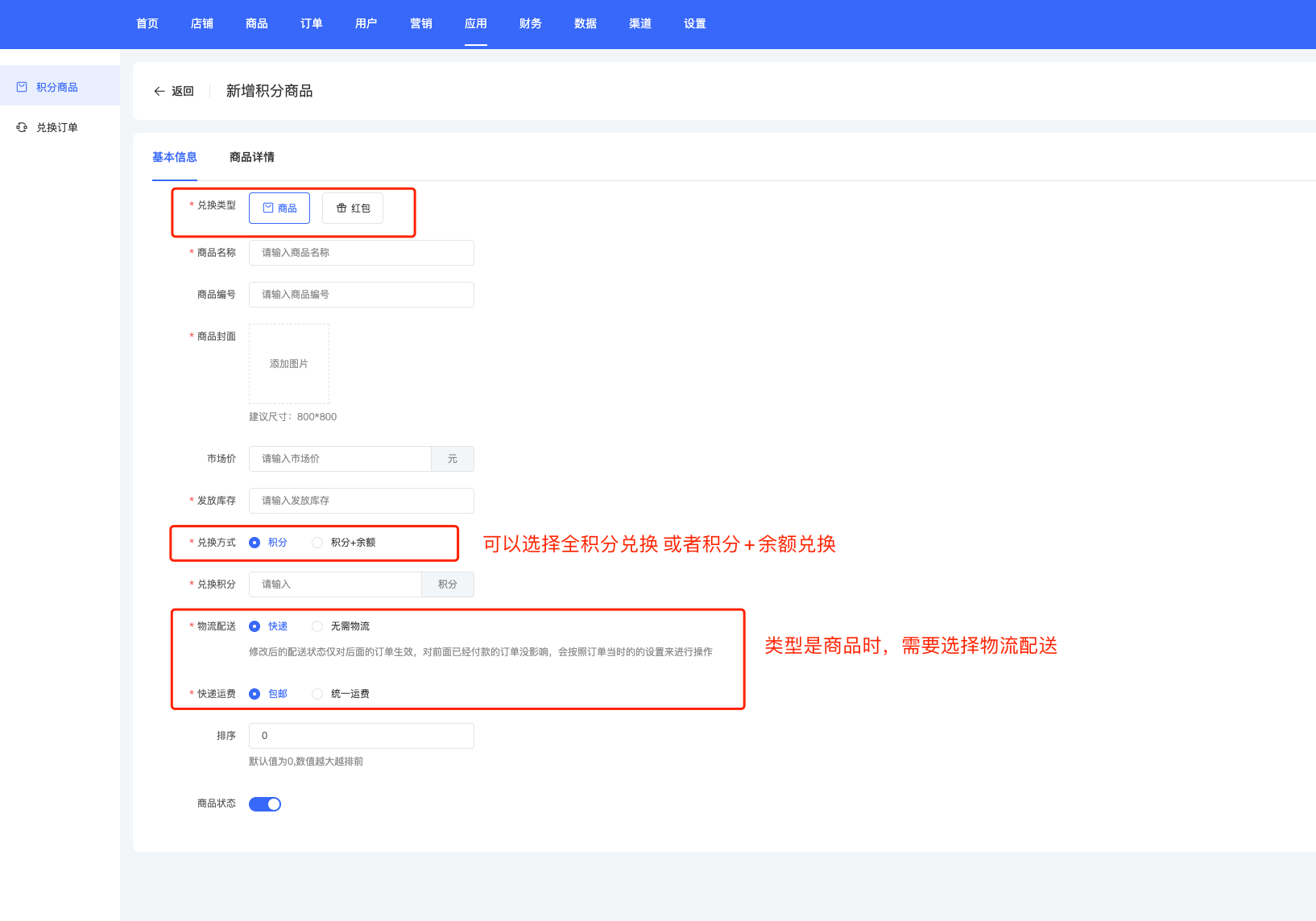Viewport: 1316px width, 921px height.
Task: Select the 统一运费 shipping fee option
Action: [x=317, y=694]
